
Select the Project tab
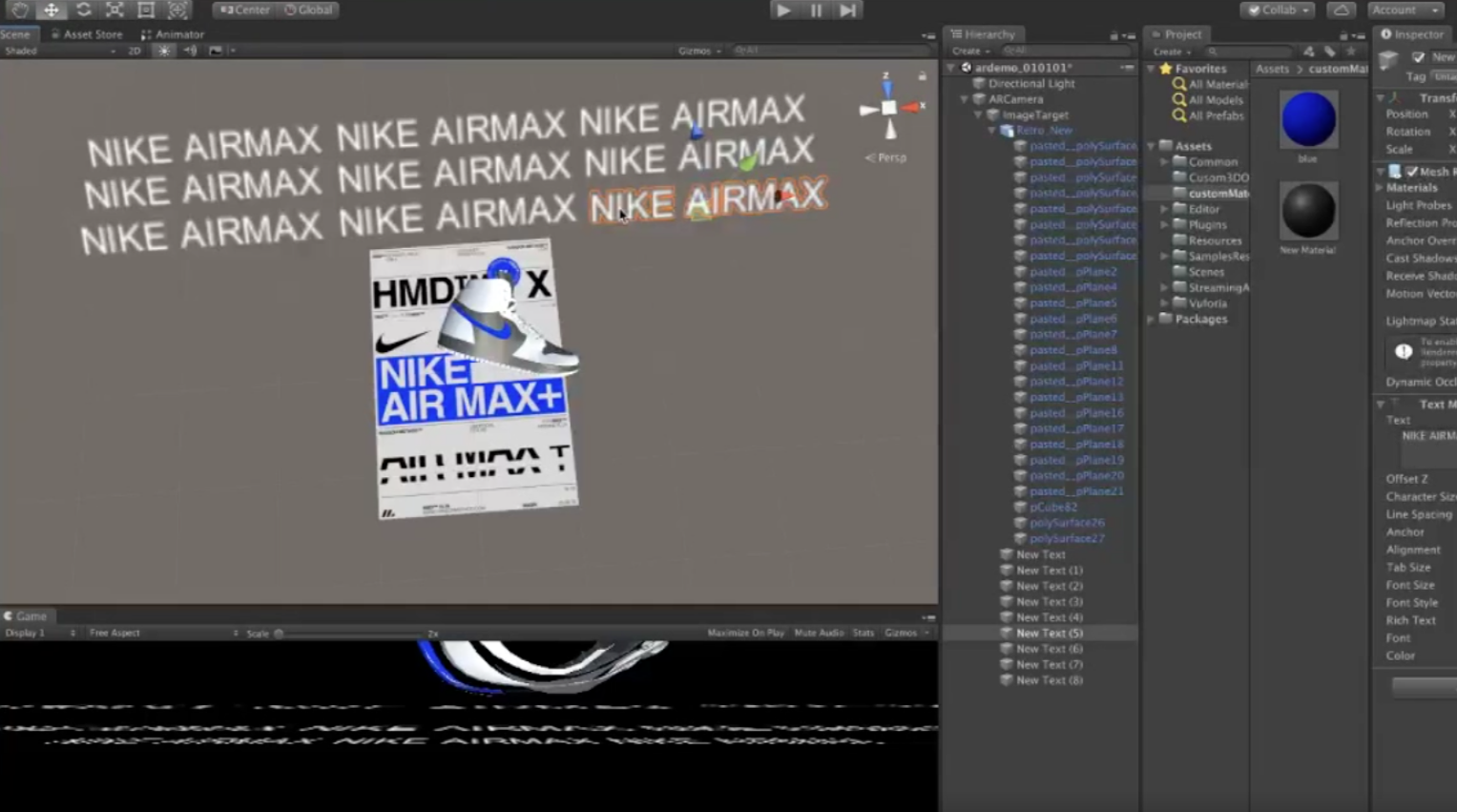1176,34
